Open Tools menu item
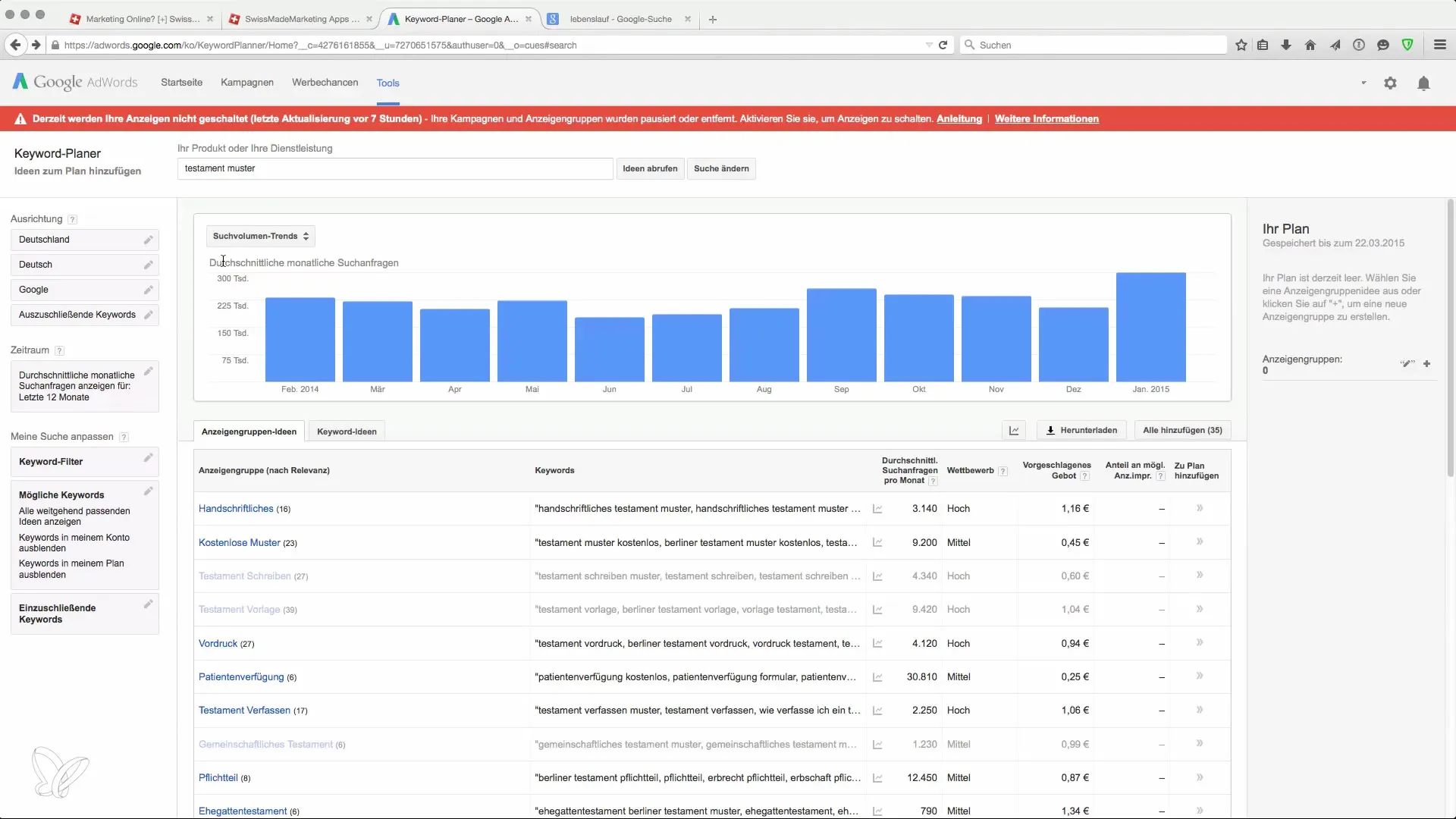Screen dimensions: 1456x819 388,83
